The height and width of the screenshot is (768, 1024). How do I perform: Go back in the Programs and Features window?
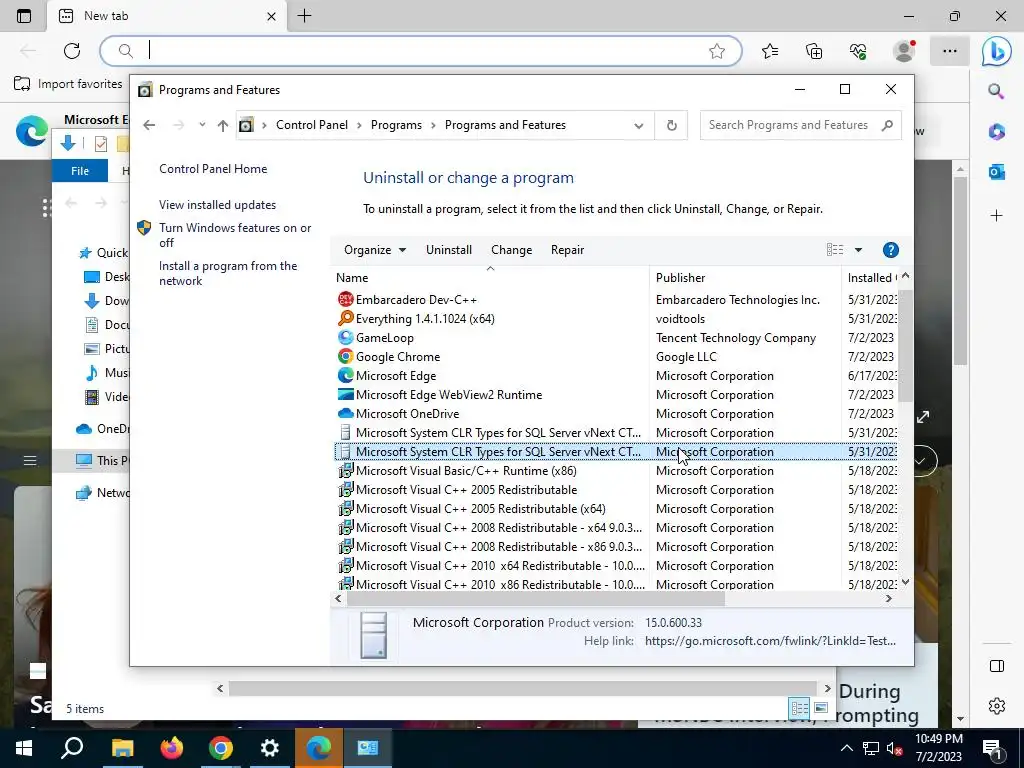point(150,125)
